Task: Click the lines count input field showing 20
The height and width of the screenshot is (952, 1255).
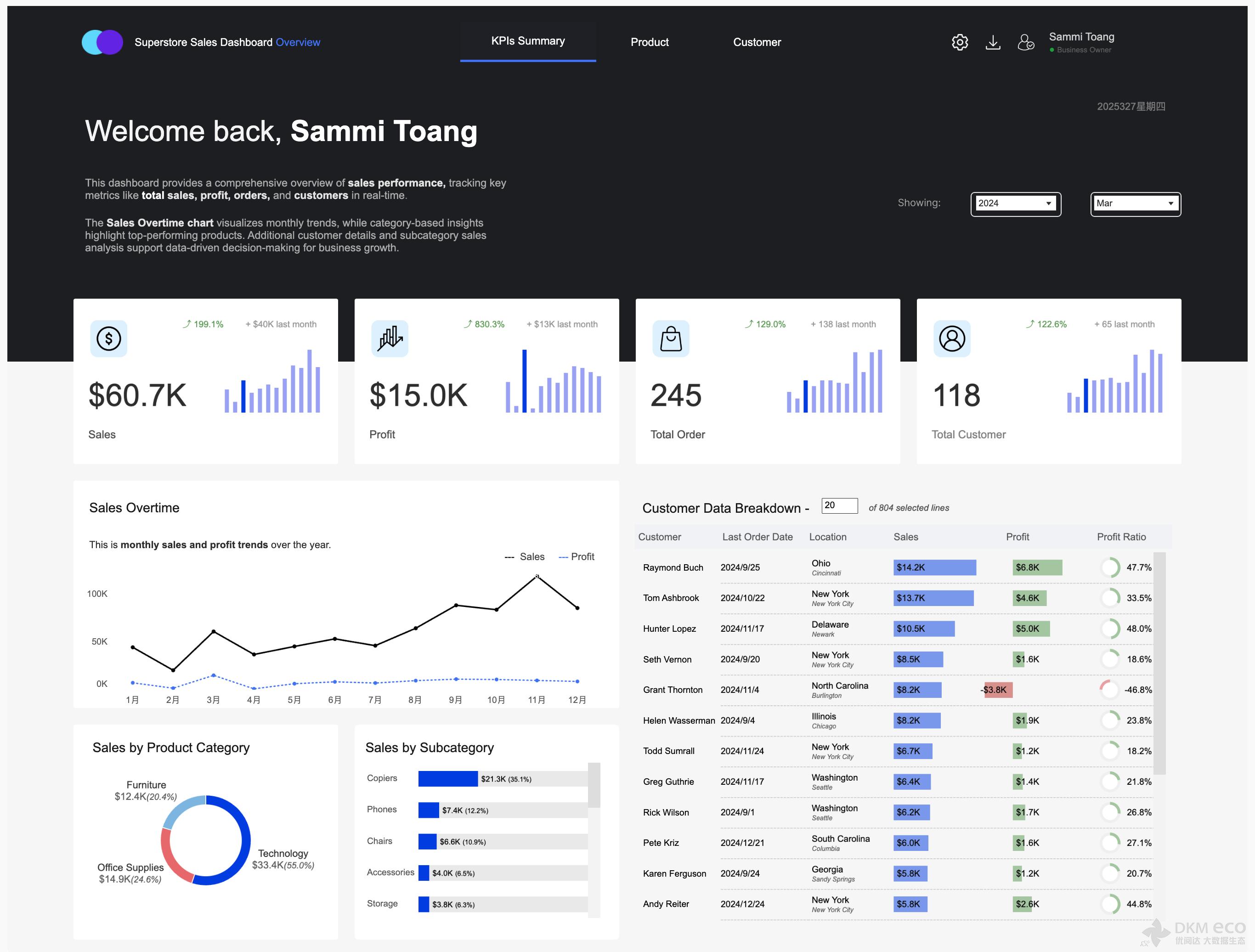Action: (x=839, y=505)
